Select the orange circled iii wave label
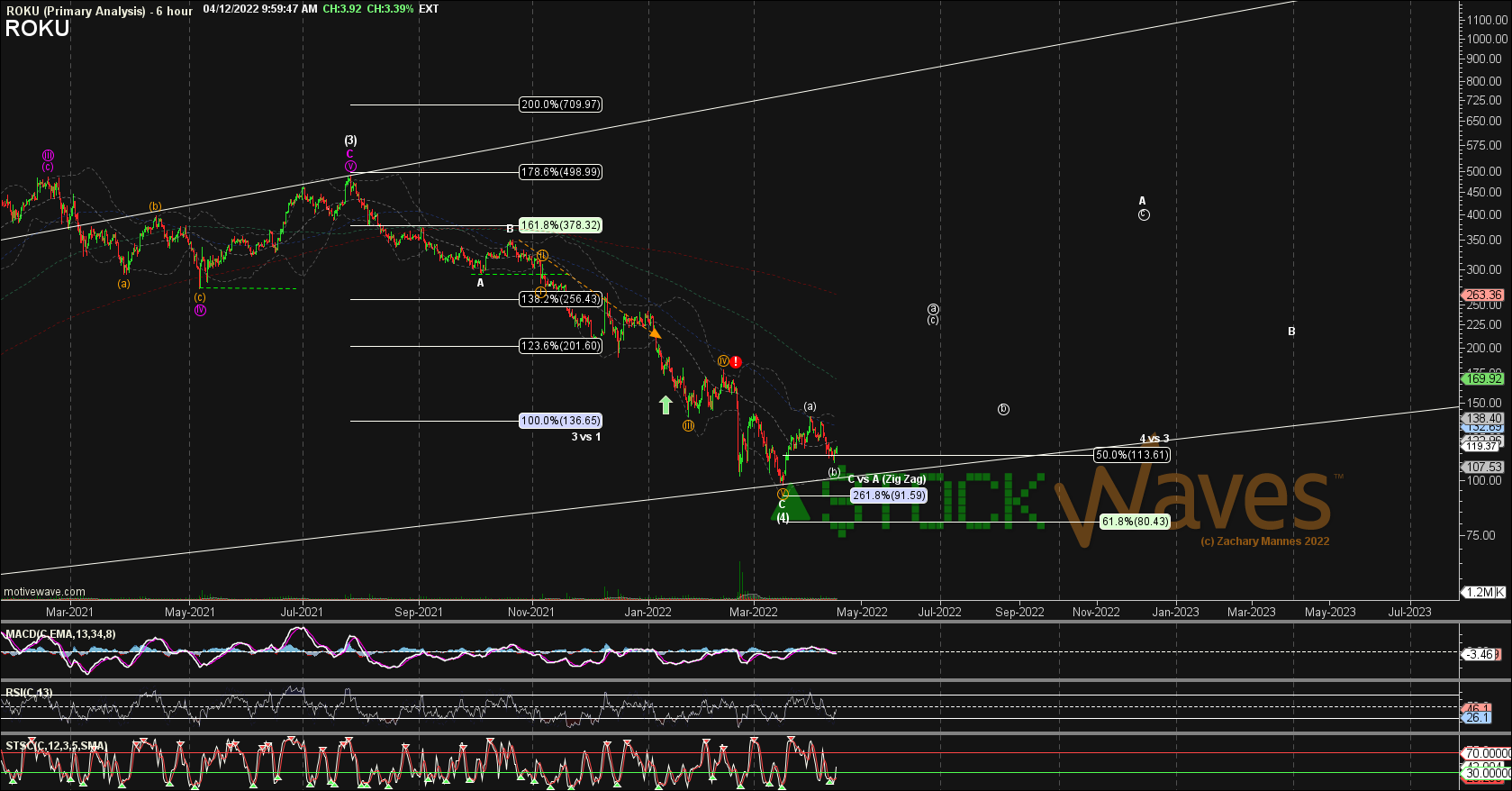Screen dimensions: 1512x791 (688, 426)
